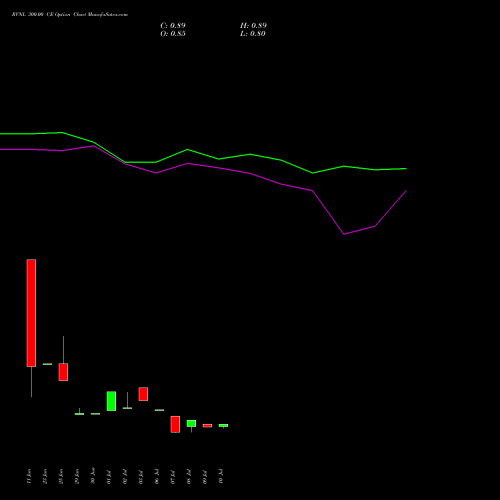Select the red candlestick above 03 Jul

click(143, 394)
